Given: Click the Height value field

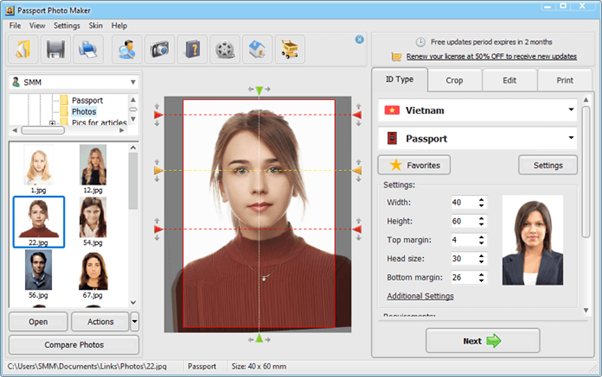Looking at the screenshot, I should pyautogui.click(x=464, y=221).
